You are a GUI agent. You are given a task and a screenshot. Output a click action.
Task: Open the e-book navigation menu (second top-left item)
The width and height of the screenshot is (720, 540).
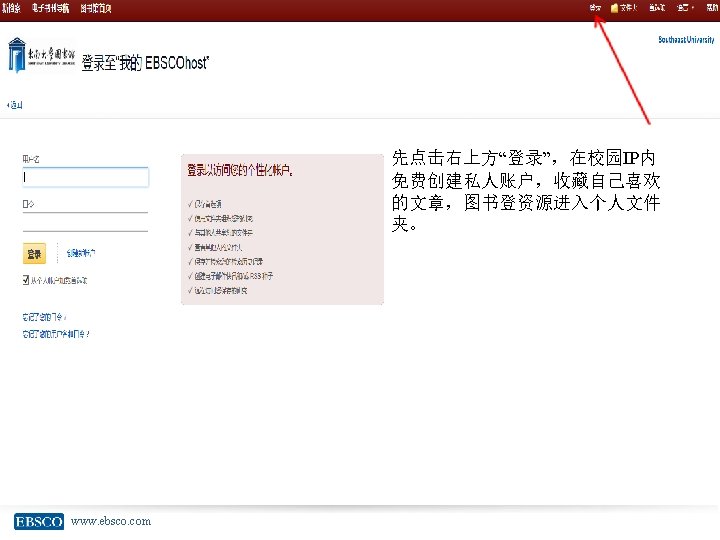(51, 8)
